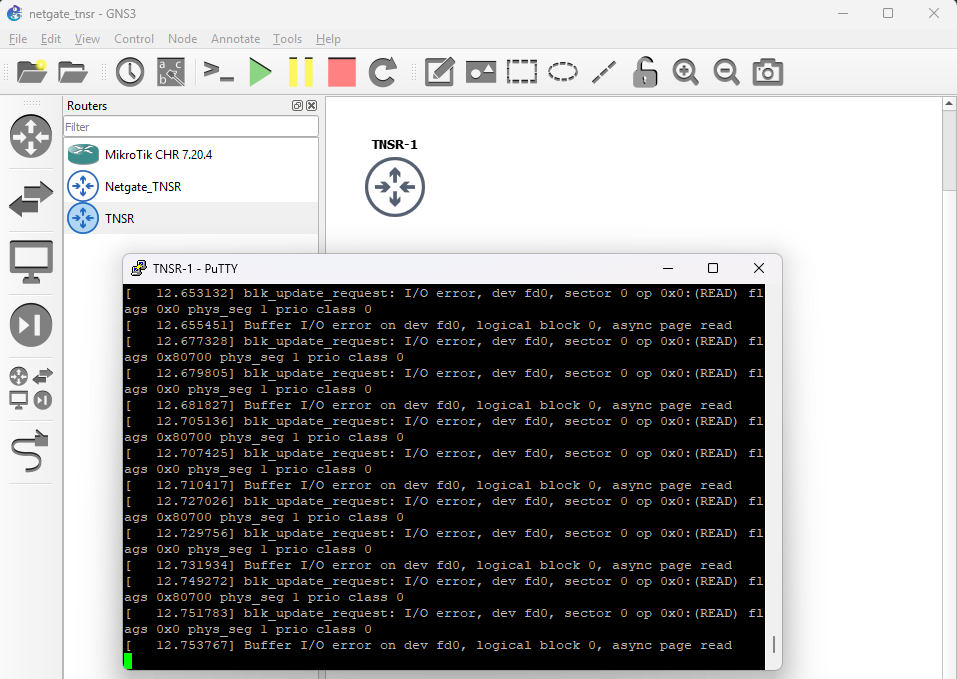Toggle show interface labels icon
This screenshot has height=679, width=957.
171,72
